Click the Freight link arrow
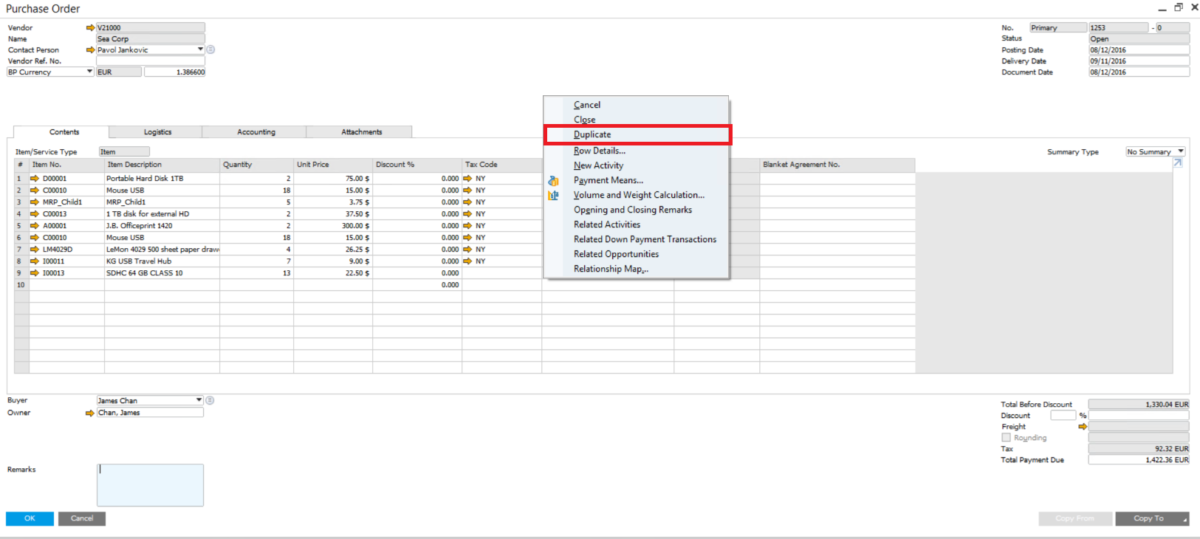 click(1082, 427)
